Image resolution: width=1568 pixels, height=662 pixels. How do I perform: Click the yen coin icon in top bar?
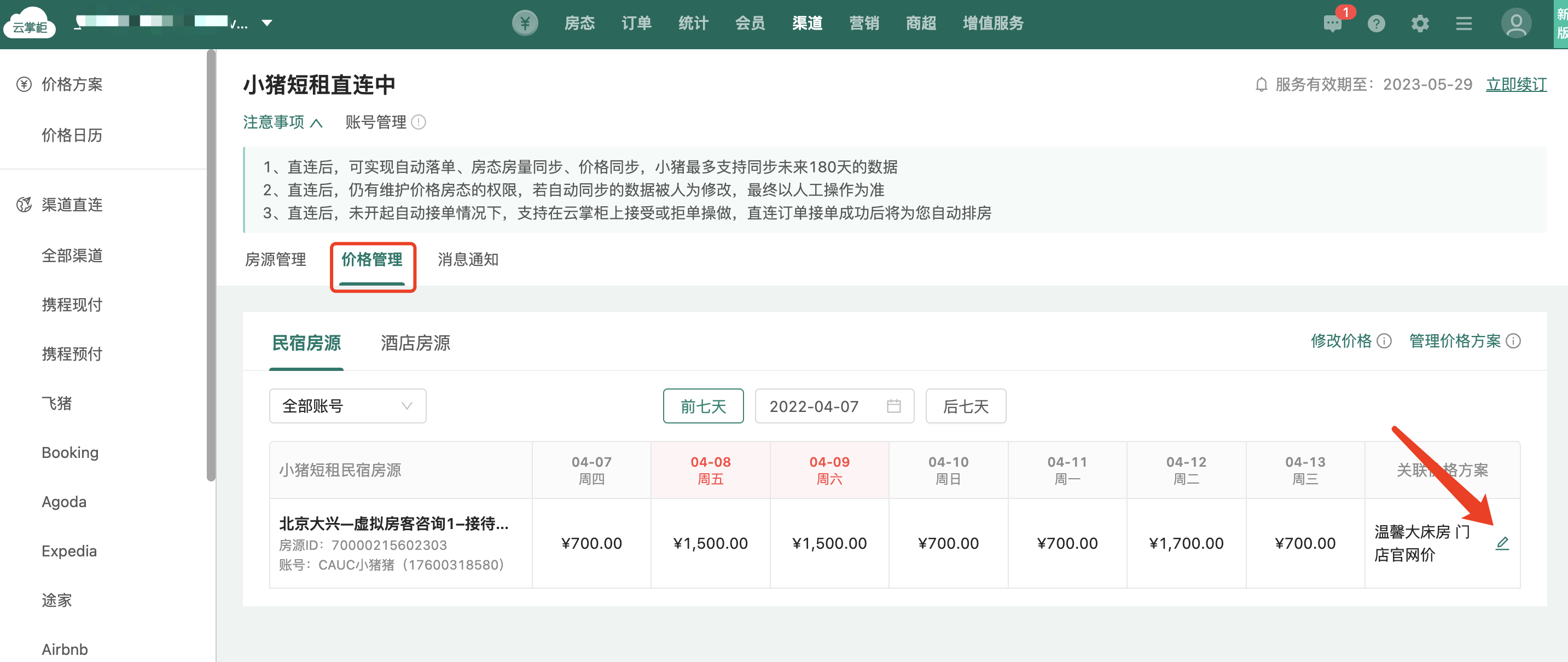click(x=525, y=23)
